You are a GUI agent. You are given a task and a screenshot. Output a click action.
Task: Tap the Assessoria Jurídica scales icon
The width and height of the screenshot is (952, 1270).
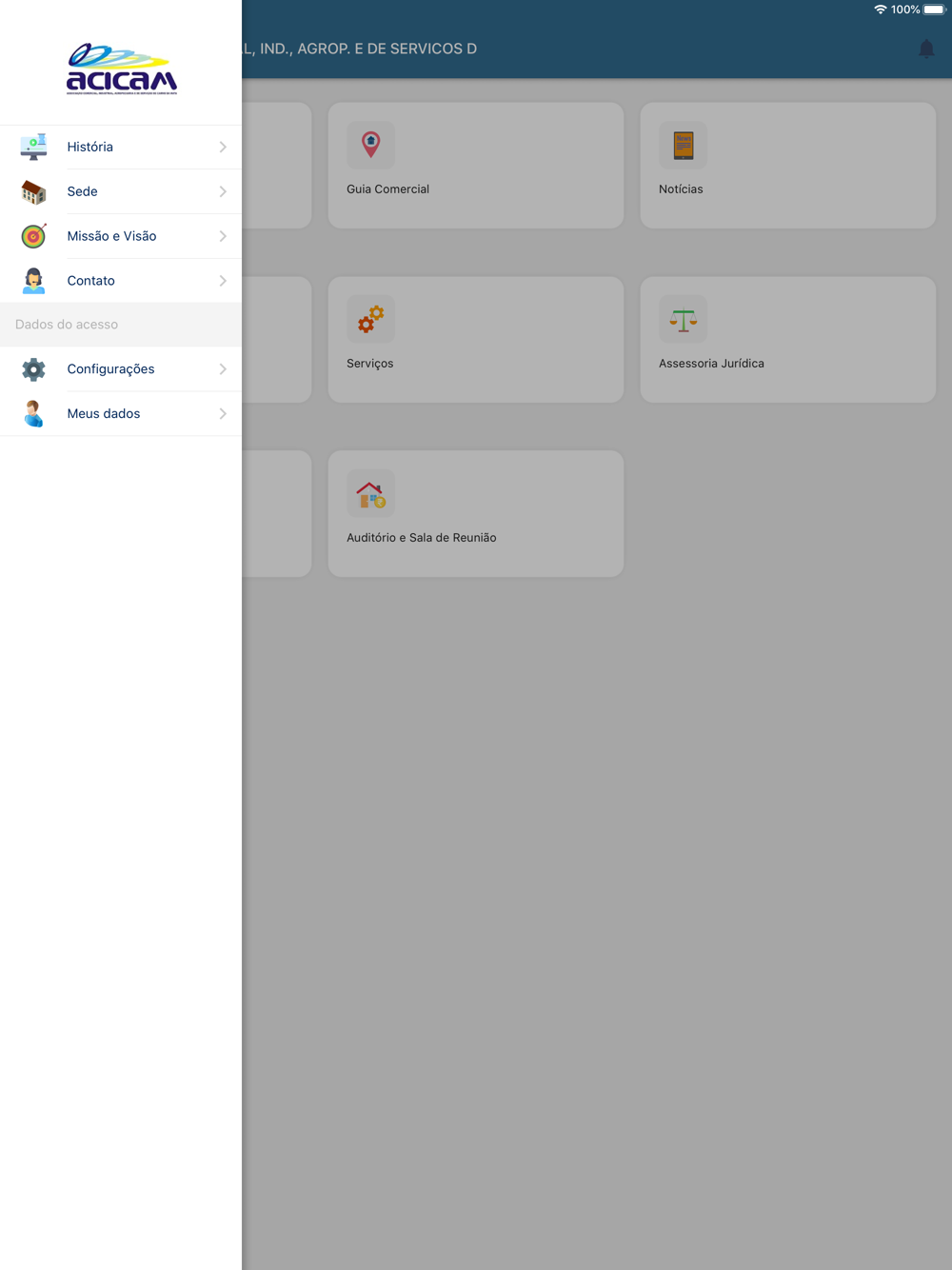click(x=683, y=319)
